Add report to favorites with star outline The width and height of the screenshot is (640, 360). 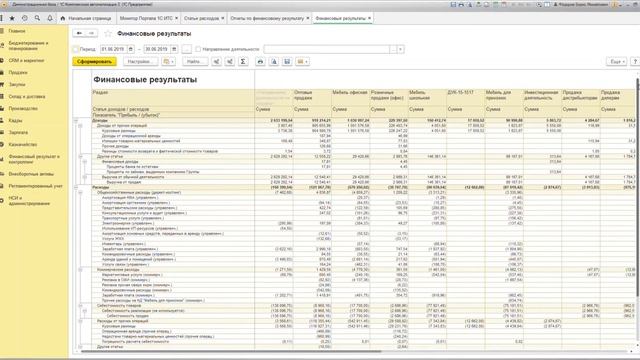[108, 33]
